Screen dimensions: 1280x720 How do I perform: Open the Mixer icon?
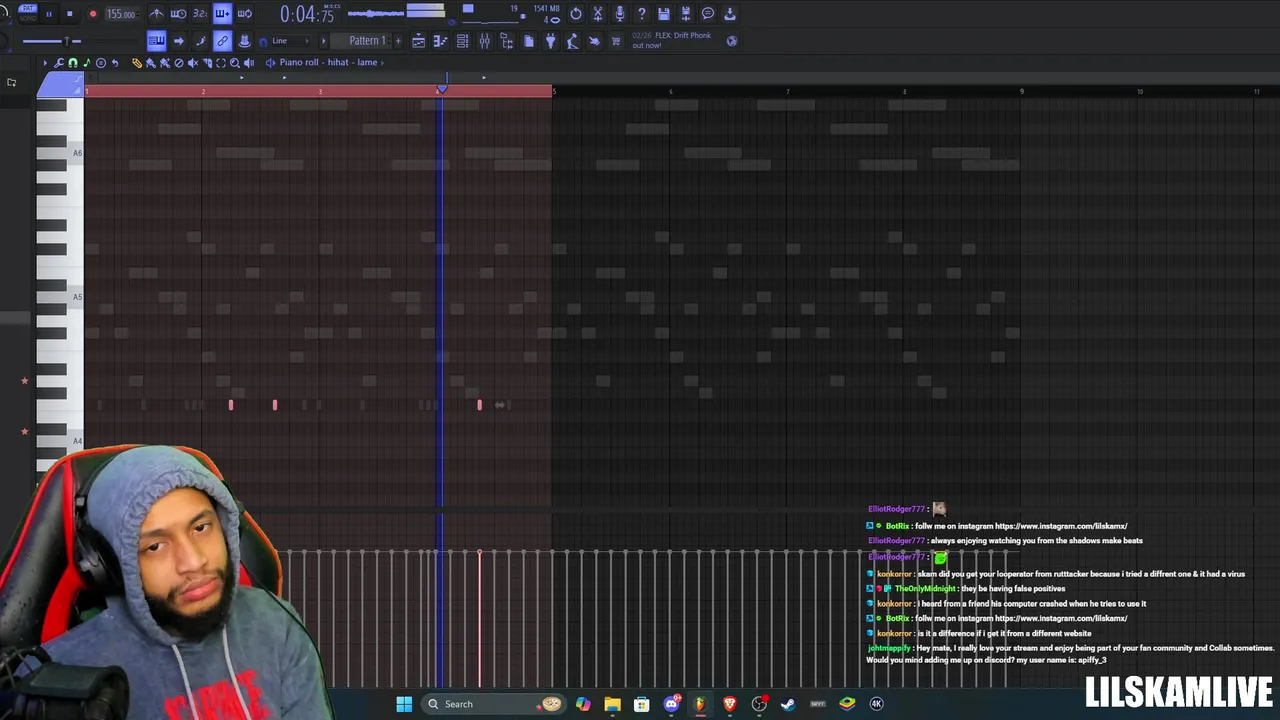pyautogui.click(x=485, y=41)
